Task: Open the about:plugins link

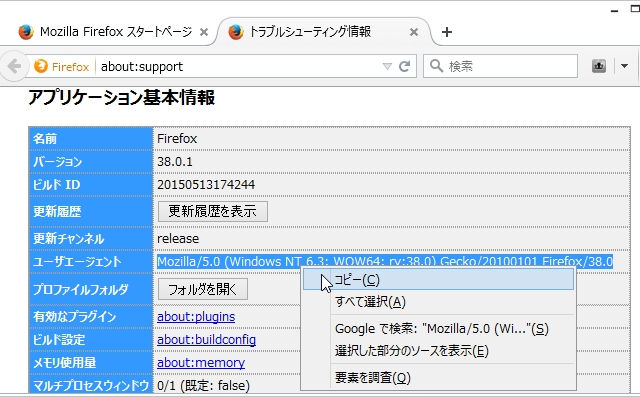Action: coord(196,317)
